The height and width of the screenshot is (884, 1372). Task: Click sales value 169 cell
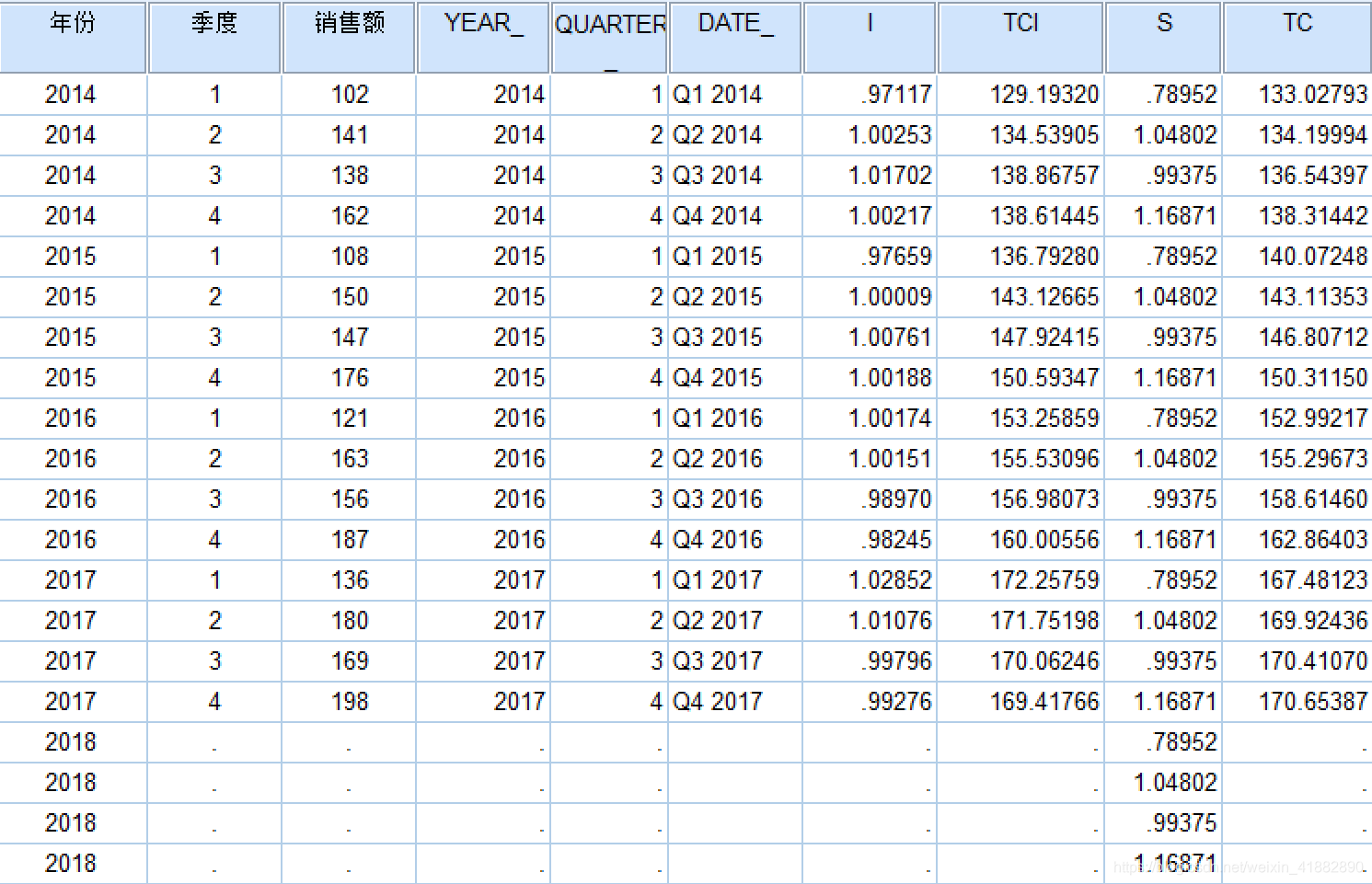pos(349,661)
